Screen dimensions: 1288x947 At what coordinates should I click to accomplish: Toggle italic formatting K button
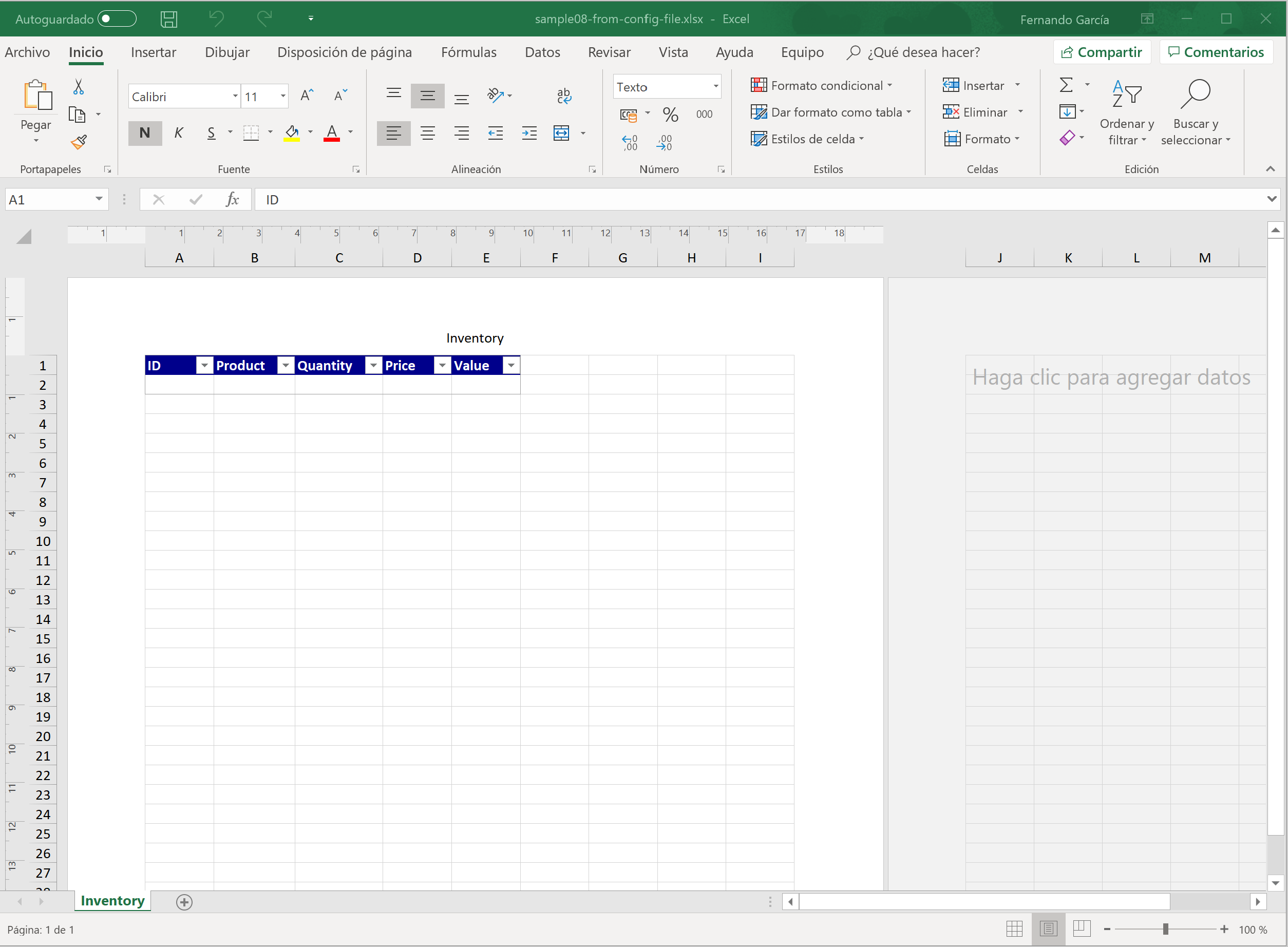click(x=178, y=133)
